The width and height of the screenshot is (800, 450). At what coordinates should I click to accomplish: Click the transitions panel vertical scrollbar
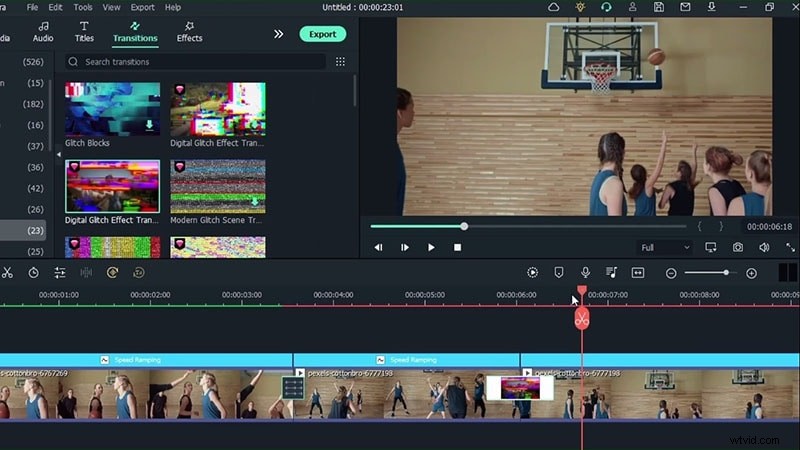[355, 91]
